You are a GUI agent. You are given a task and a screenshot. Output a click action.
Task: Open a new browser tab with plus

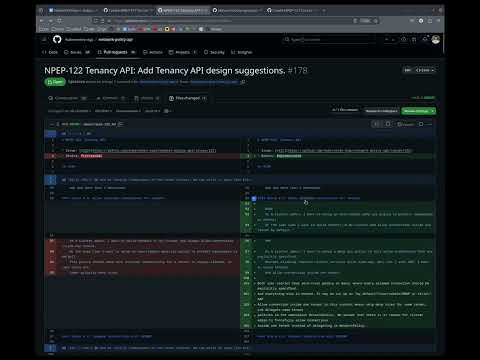323,10
